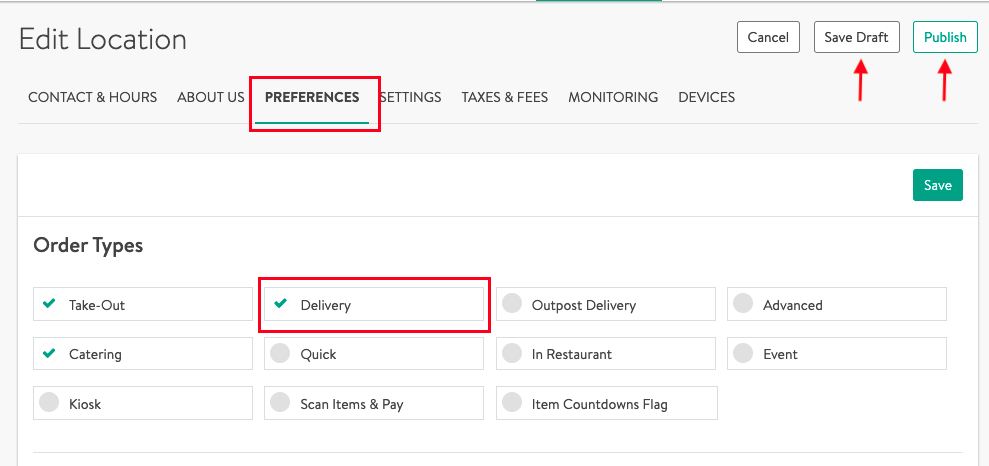This screenshot has height=466, width=989.
Task: Click the Save Draft button
Action: pos(856,37)
